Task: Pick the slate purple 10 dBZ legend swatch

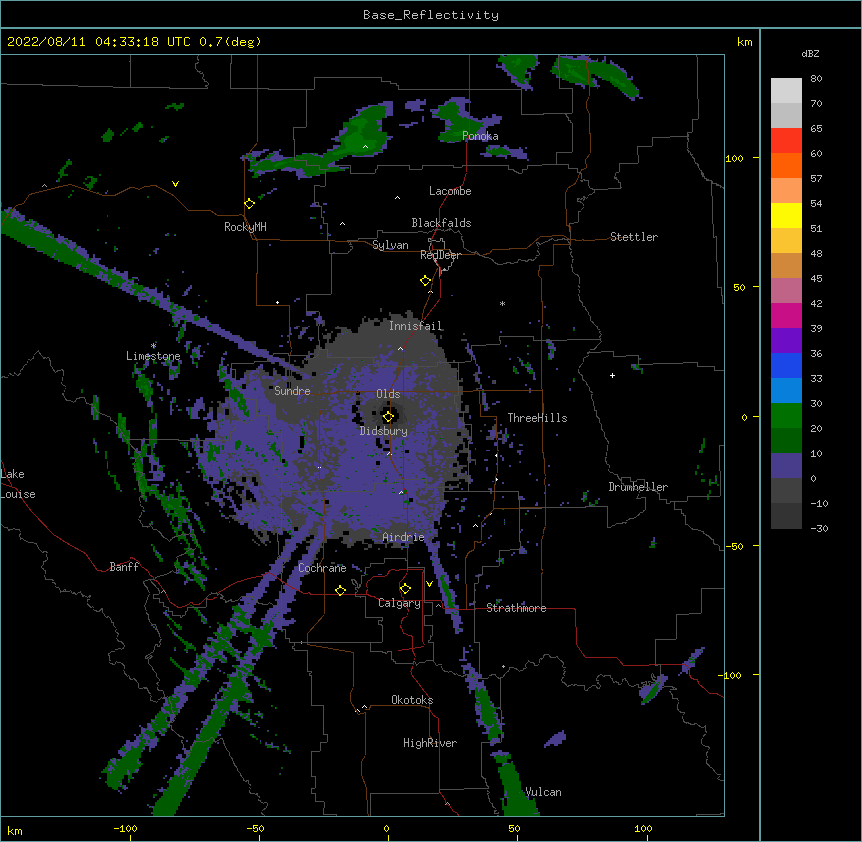Action: pyautogui.click(x=786, y=466)
